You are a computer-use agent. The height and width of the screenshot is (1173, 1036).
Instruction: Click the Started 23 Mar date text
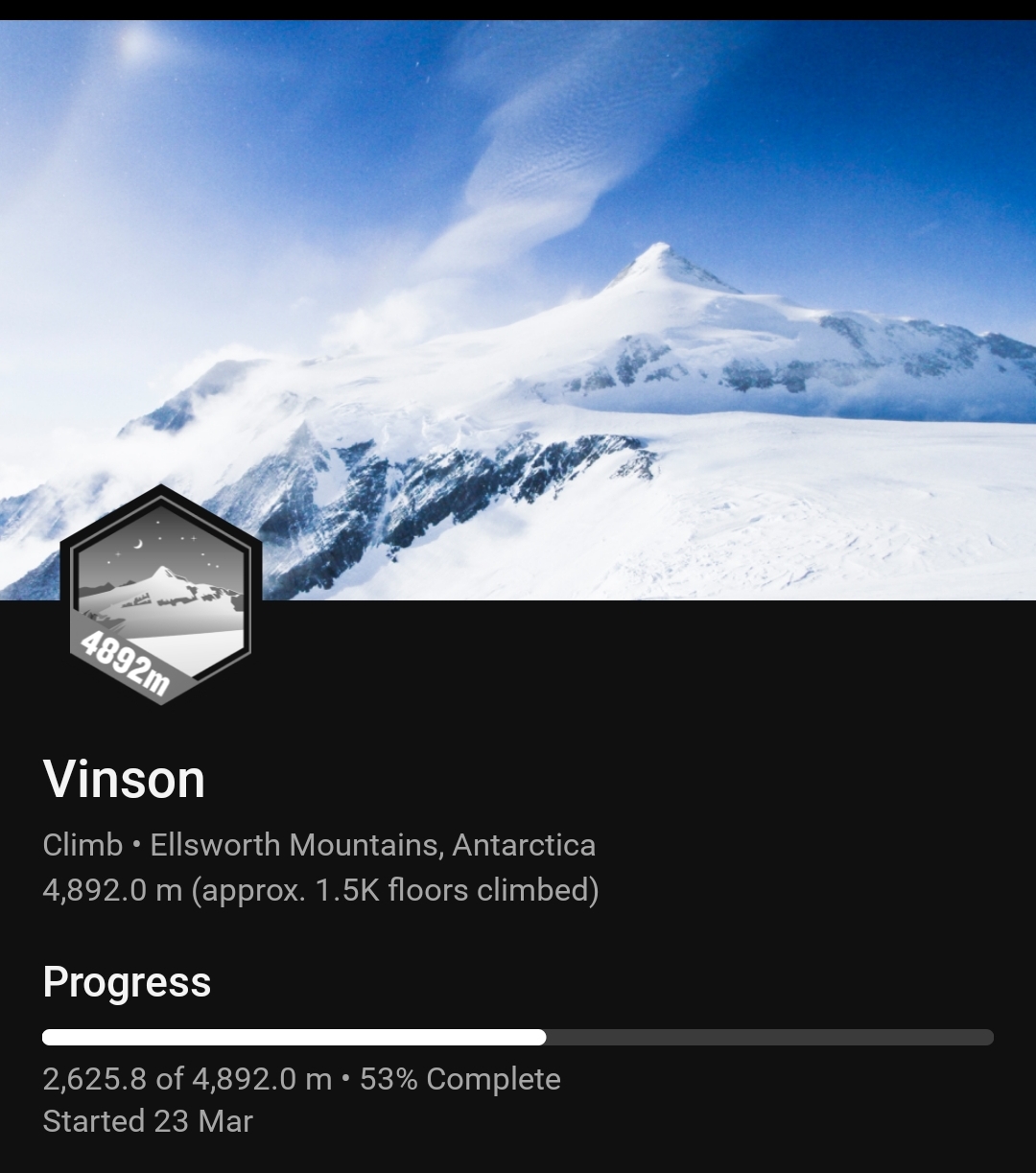coord(148,1121)
